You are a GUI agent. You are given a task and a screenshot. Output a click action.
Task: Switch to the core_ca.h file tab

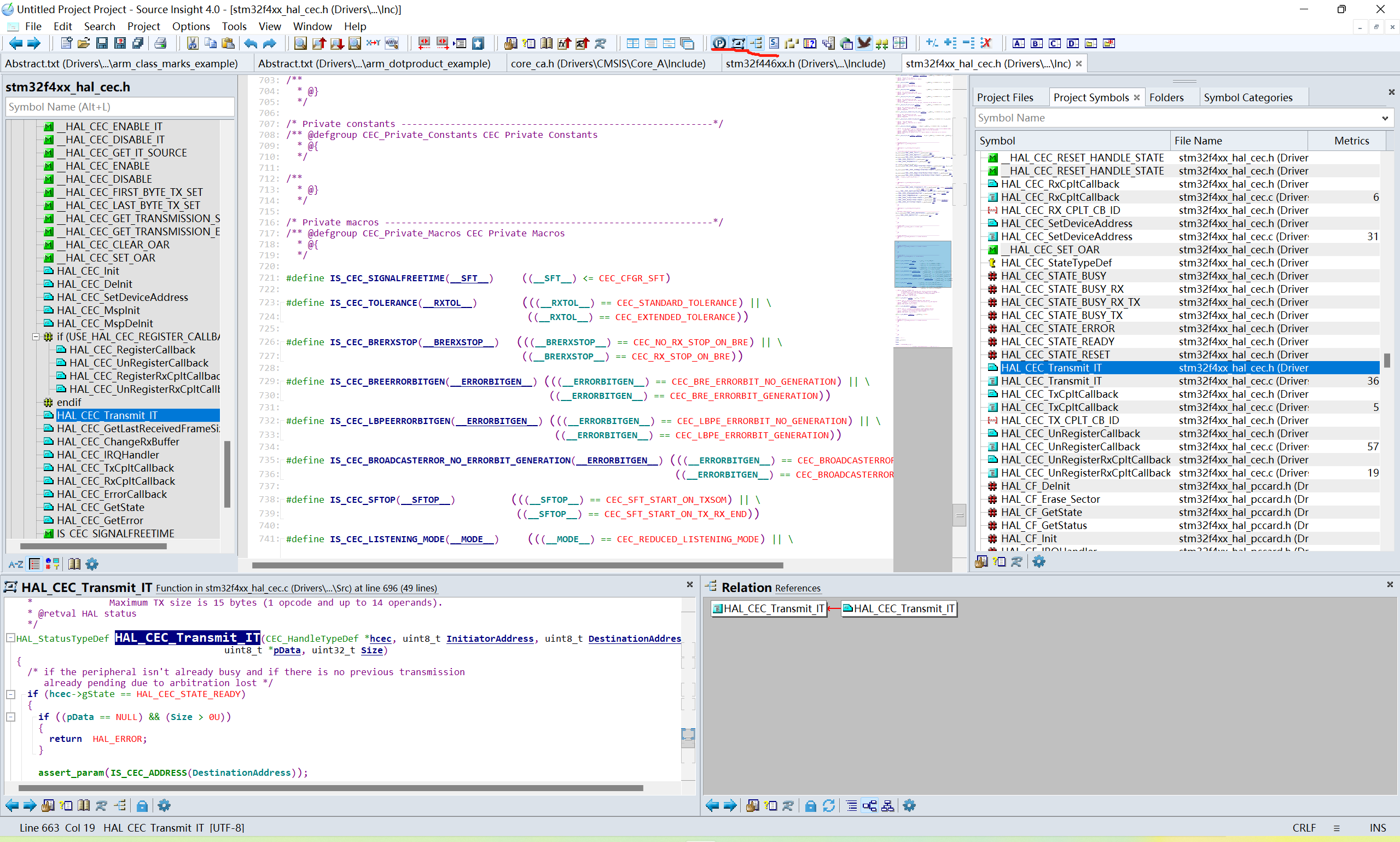608,63
